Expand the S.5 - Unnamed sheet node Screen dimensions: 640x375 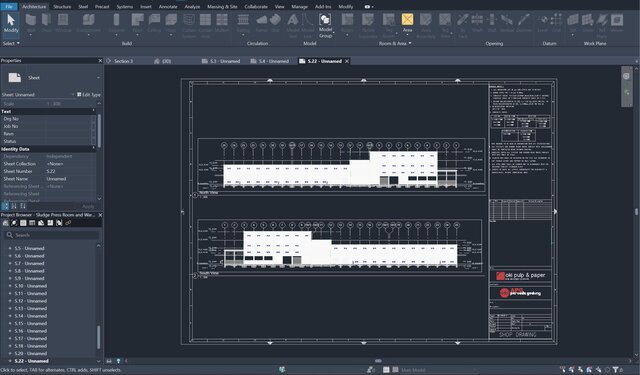click(x=10, y=248)
